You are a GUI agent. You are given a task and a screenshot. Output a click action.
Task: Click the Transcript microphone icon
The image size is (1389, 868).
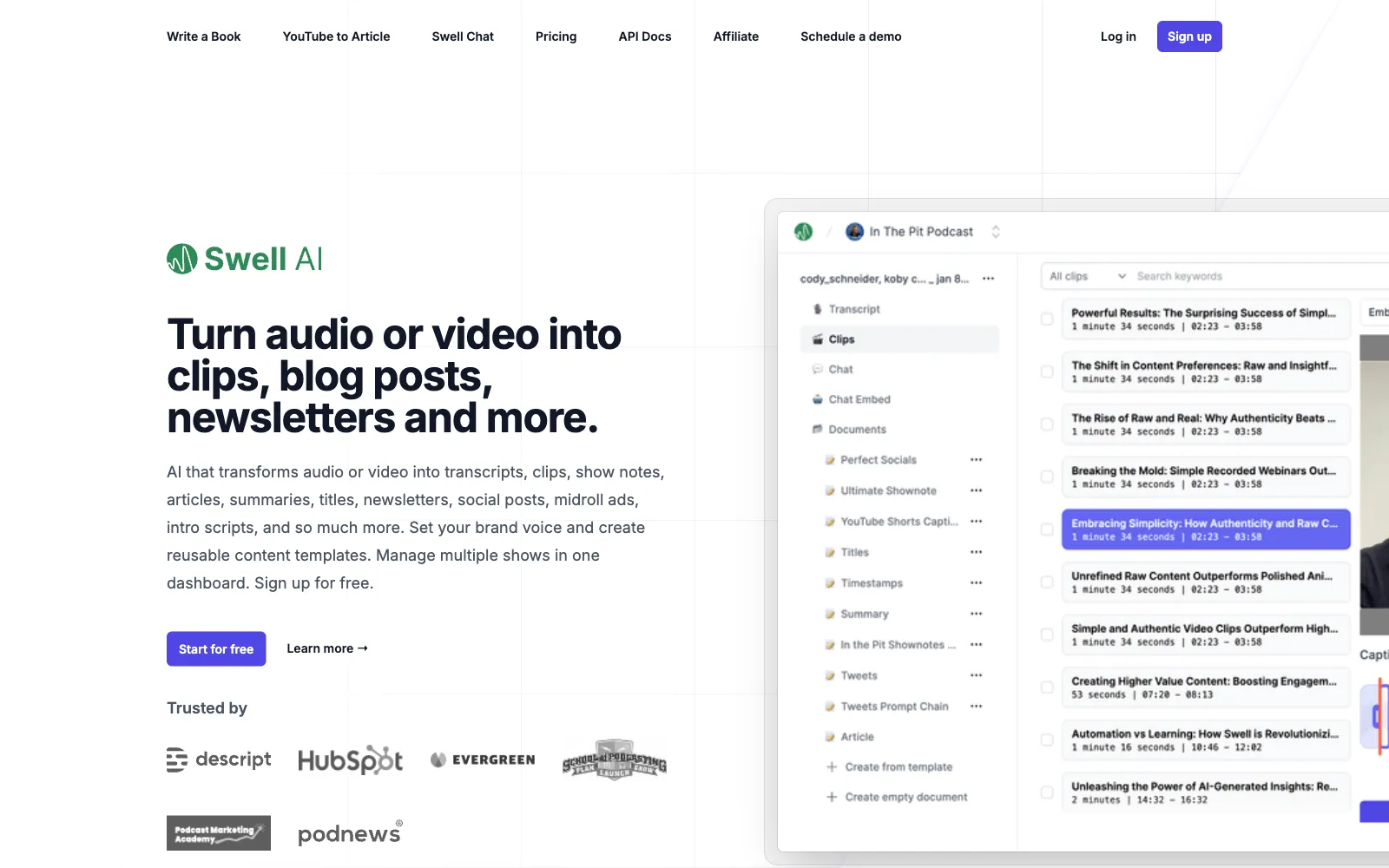point(817,309)
